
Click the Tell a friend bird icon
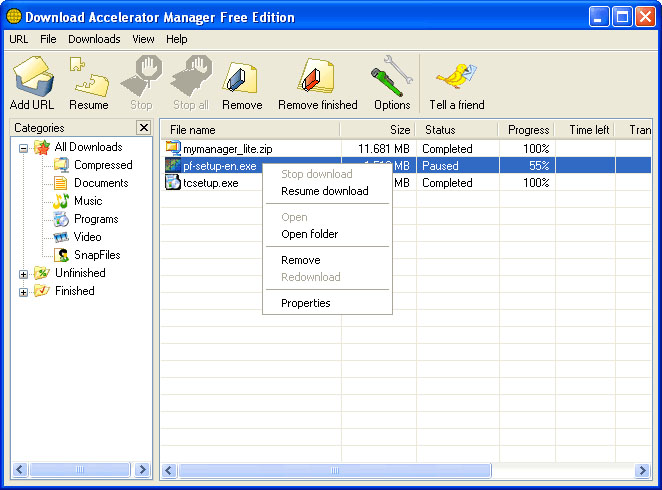pos(456,77)
